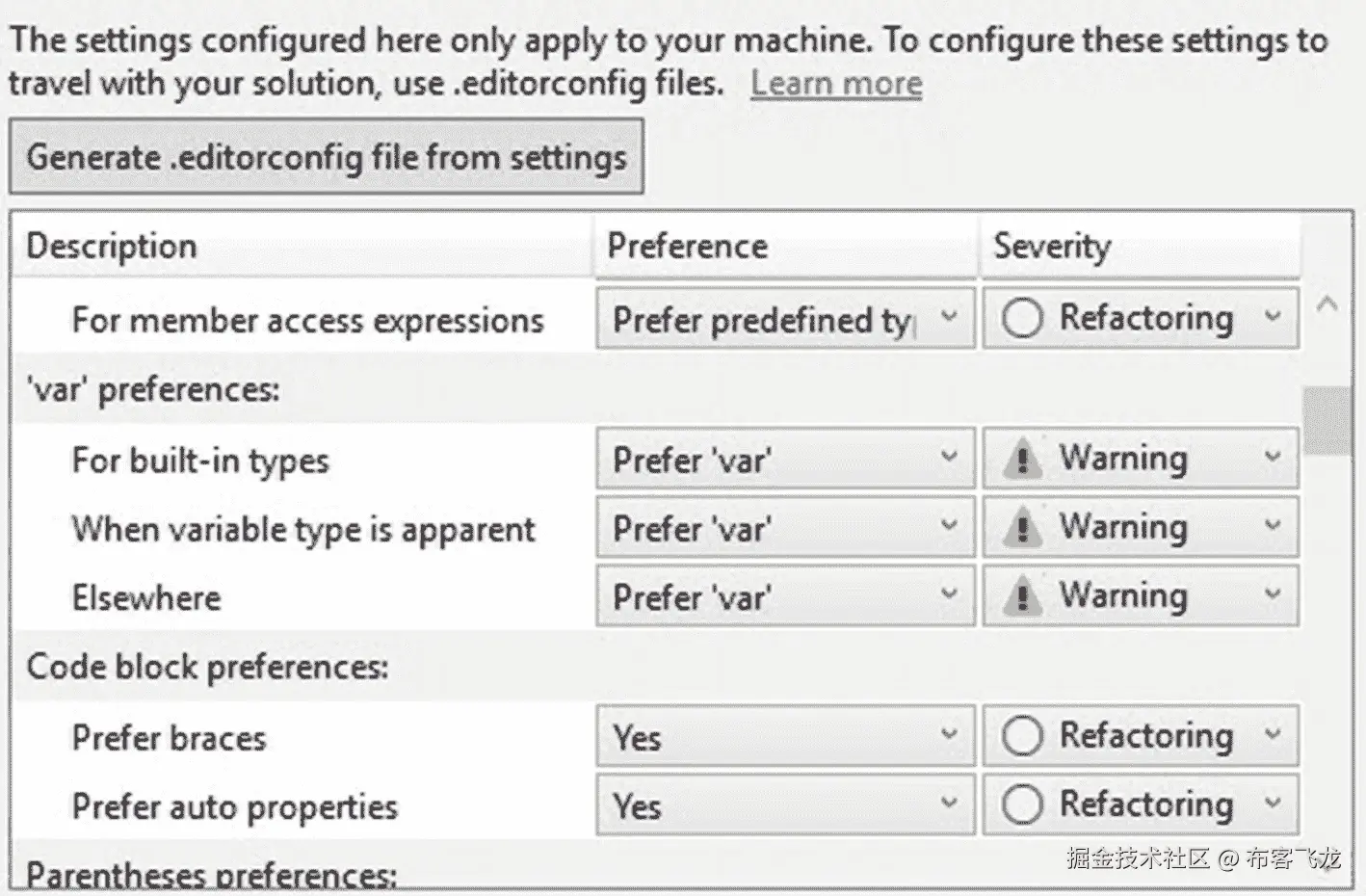Click the Learn more link

836,84
